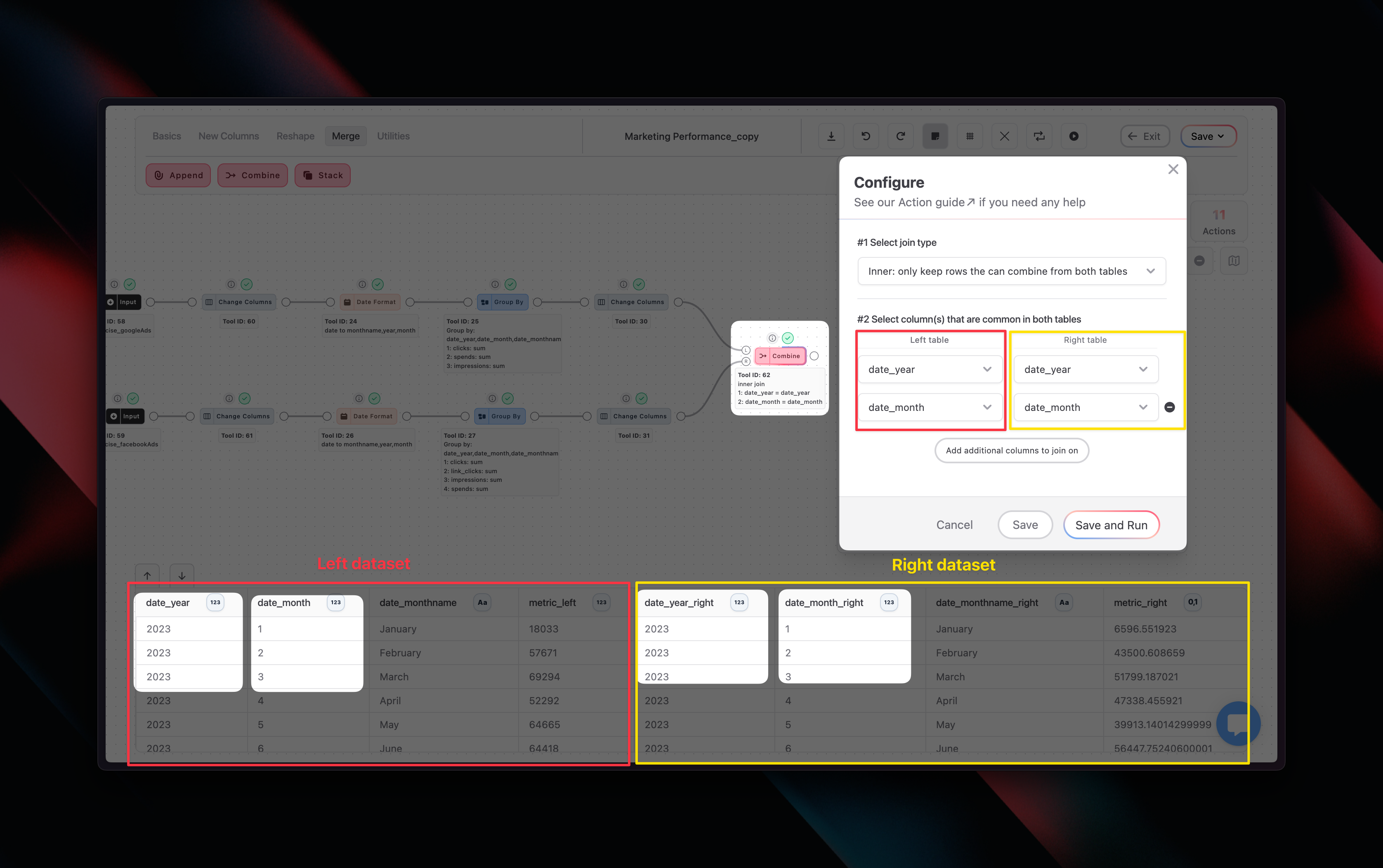
Task: Click the repeat arrows toolbar icon
Action: point(1039,136)
